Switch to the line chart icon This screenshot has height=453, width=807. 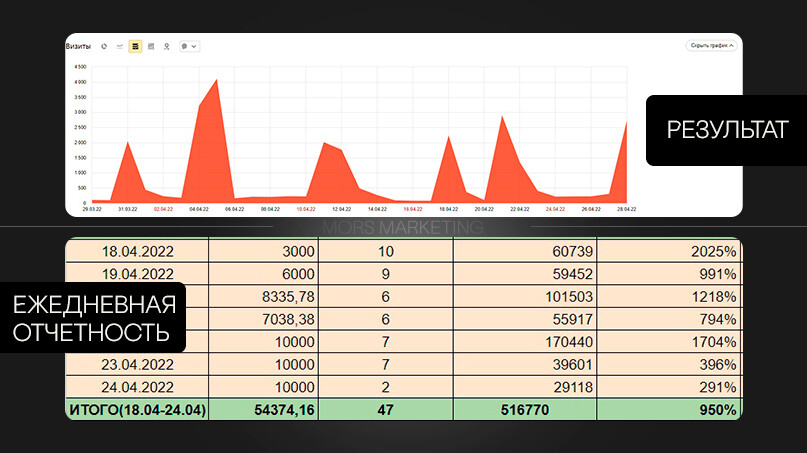click(x=119, y=46)
